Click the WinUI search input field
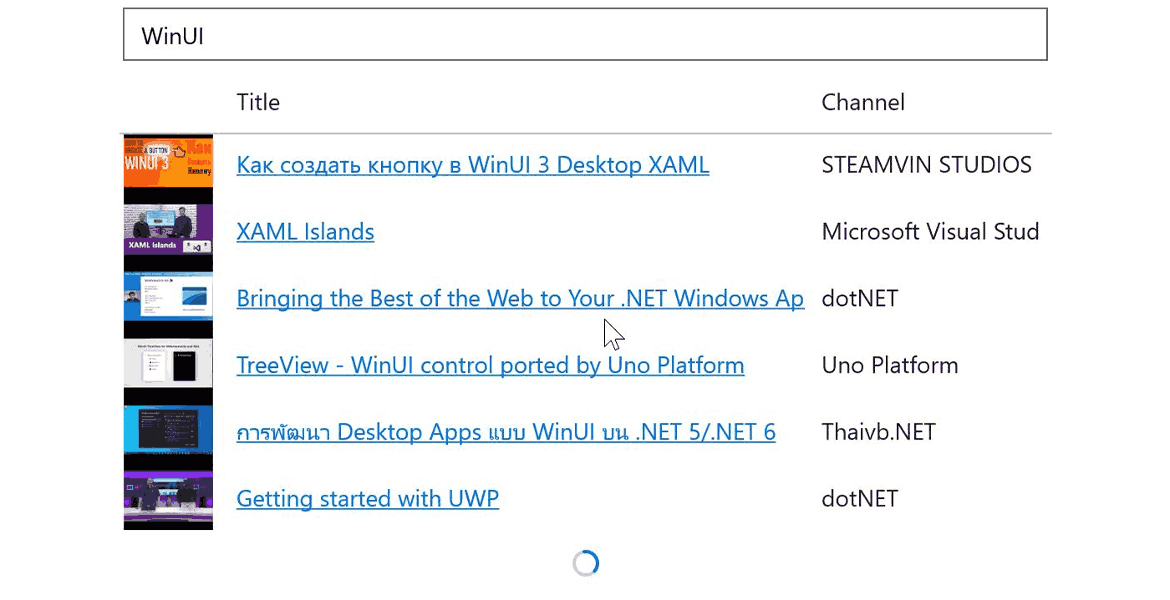This screenshot has height=600, width=1170. click(x=585, y=34)
